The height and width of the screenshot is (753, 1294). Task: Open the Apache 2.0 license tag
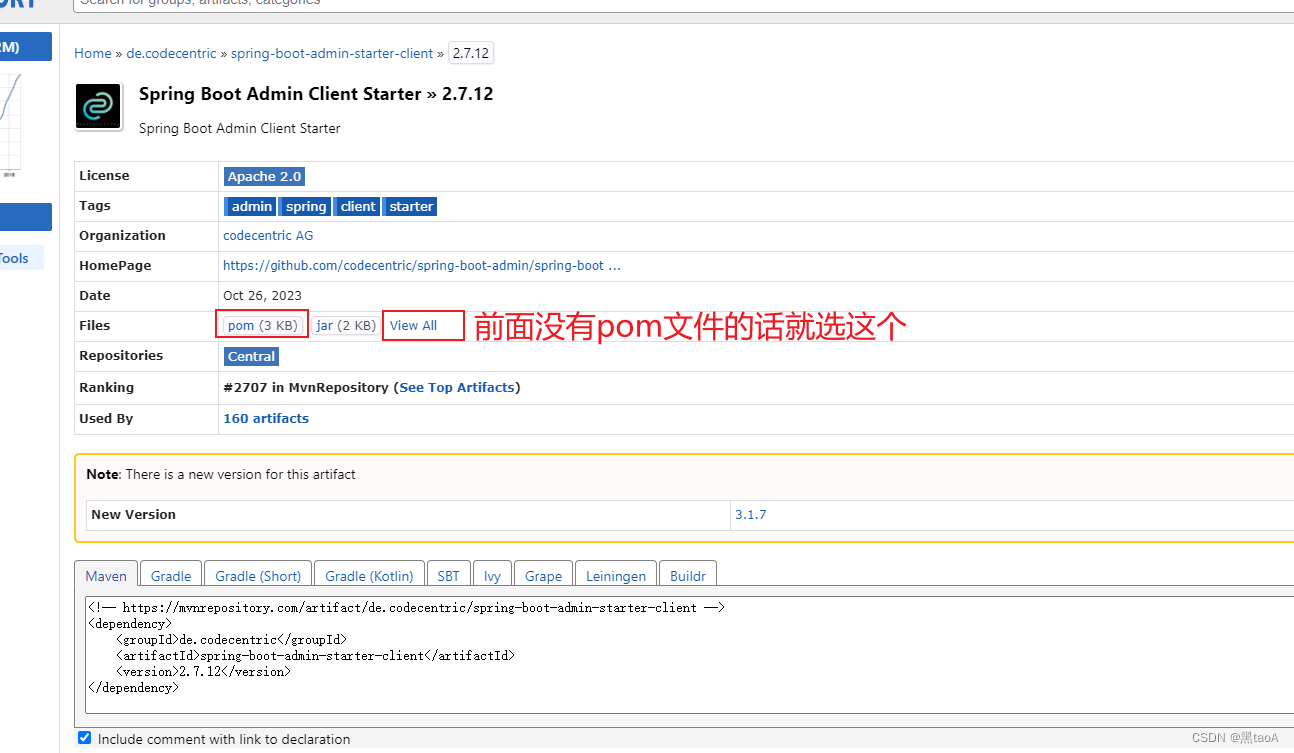(264, 176)
